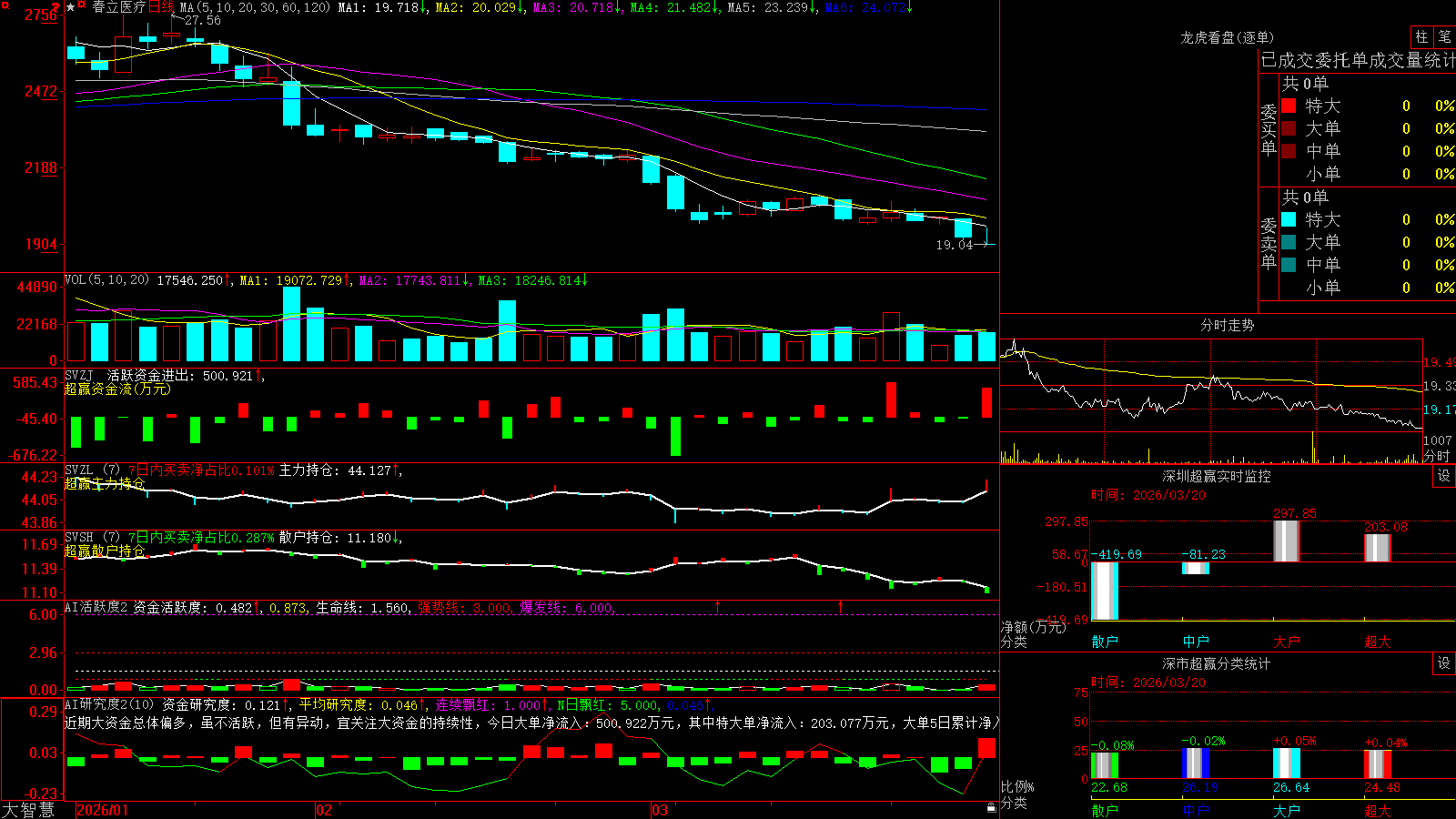Click the 03 month marker on timeline
Screen dimensions: 1456x819
click(660, 810)
